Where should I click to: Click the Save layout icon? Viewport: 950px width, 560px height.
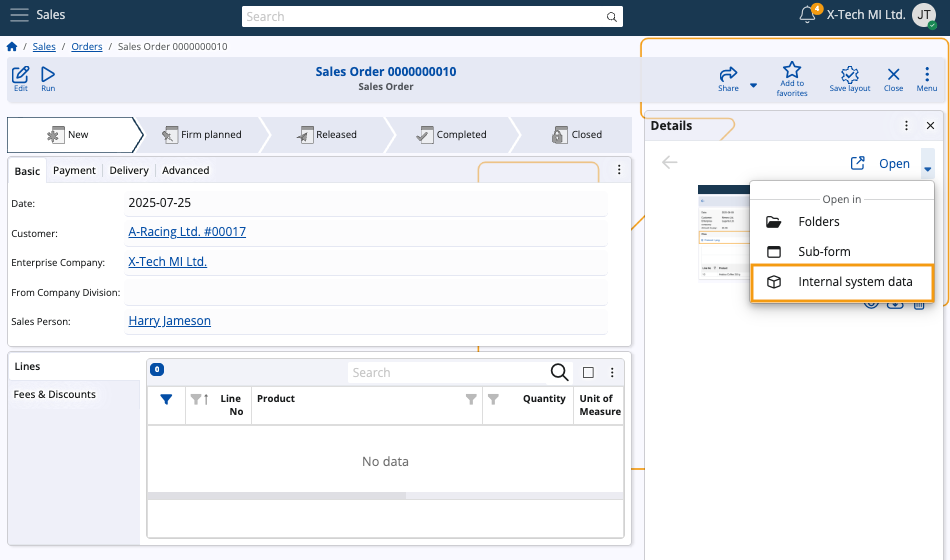(850, 75)
